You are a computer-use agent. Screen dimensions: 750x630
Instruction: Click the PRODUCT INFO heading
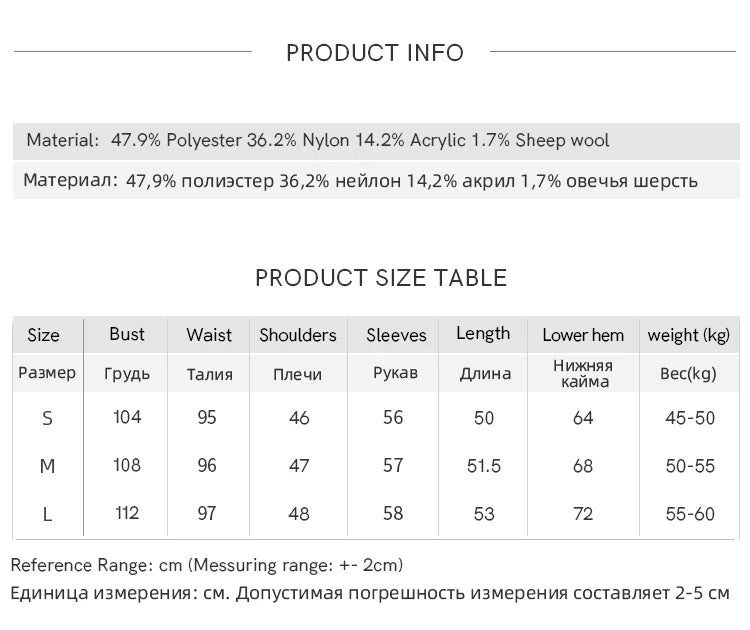375,53
